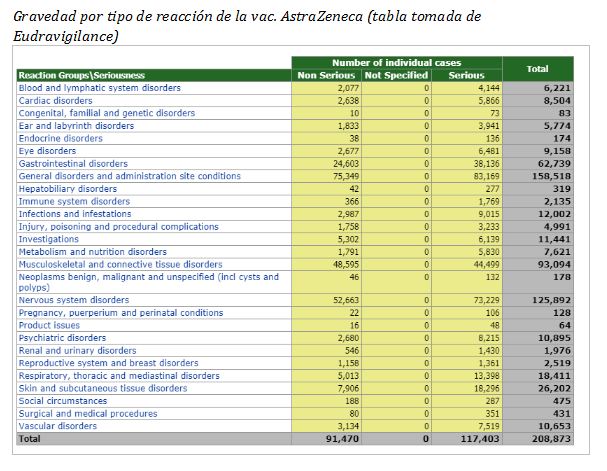Select Musculoskeletal and connective tissue disorders
The height and width of the screenshot is (471, 607).
tap(120, 264)
